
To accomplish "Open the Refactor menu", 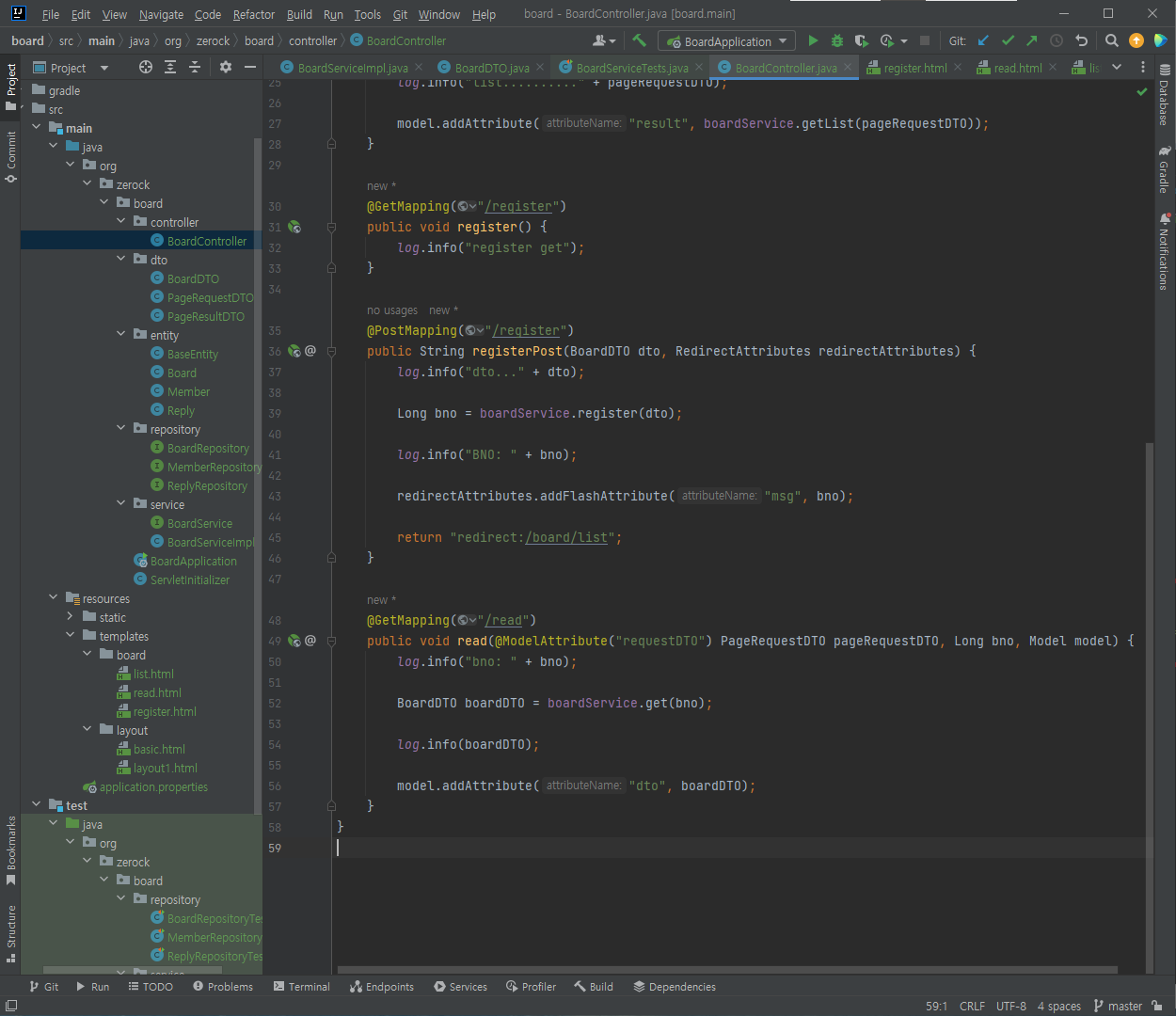I will pos(254,14).
